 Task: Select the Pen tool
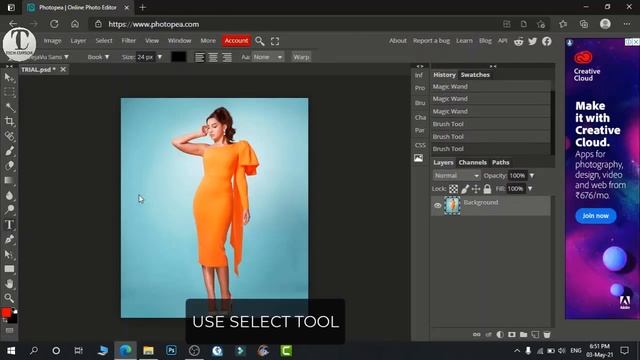pos(9,239)
